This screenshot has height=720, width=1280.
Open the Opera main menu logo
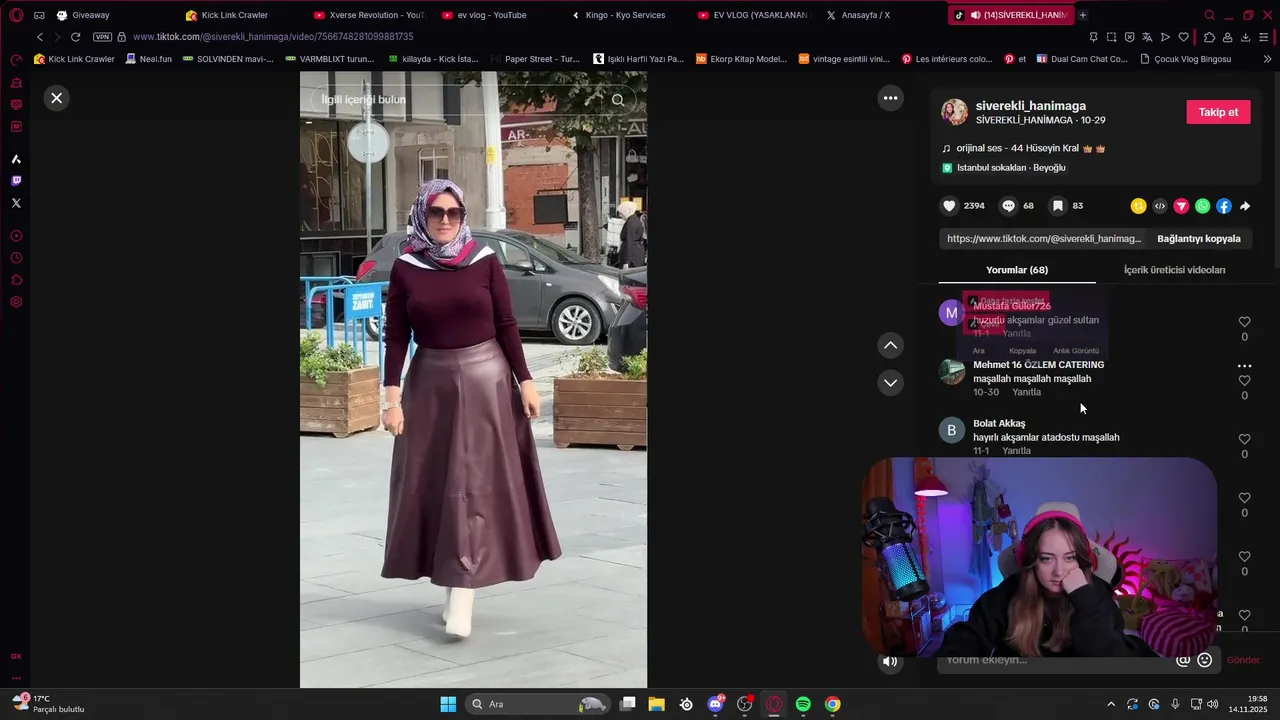[x=16, y=15]
